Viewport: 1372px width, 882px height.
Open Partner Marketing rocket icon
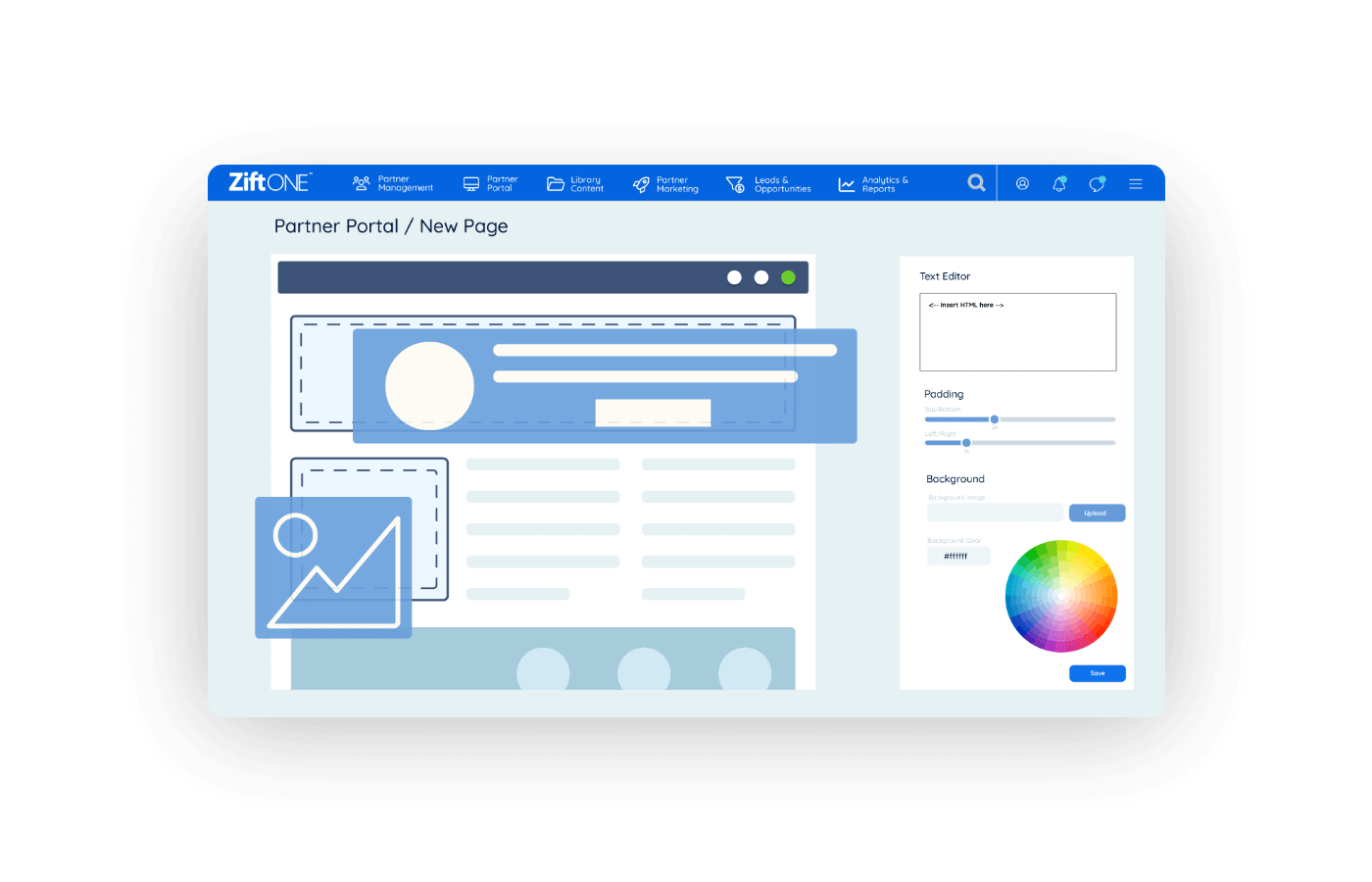[639, 183]
